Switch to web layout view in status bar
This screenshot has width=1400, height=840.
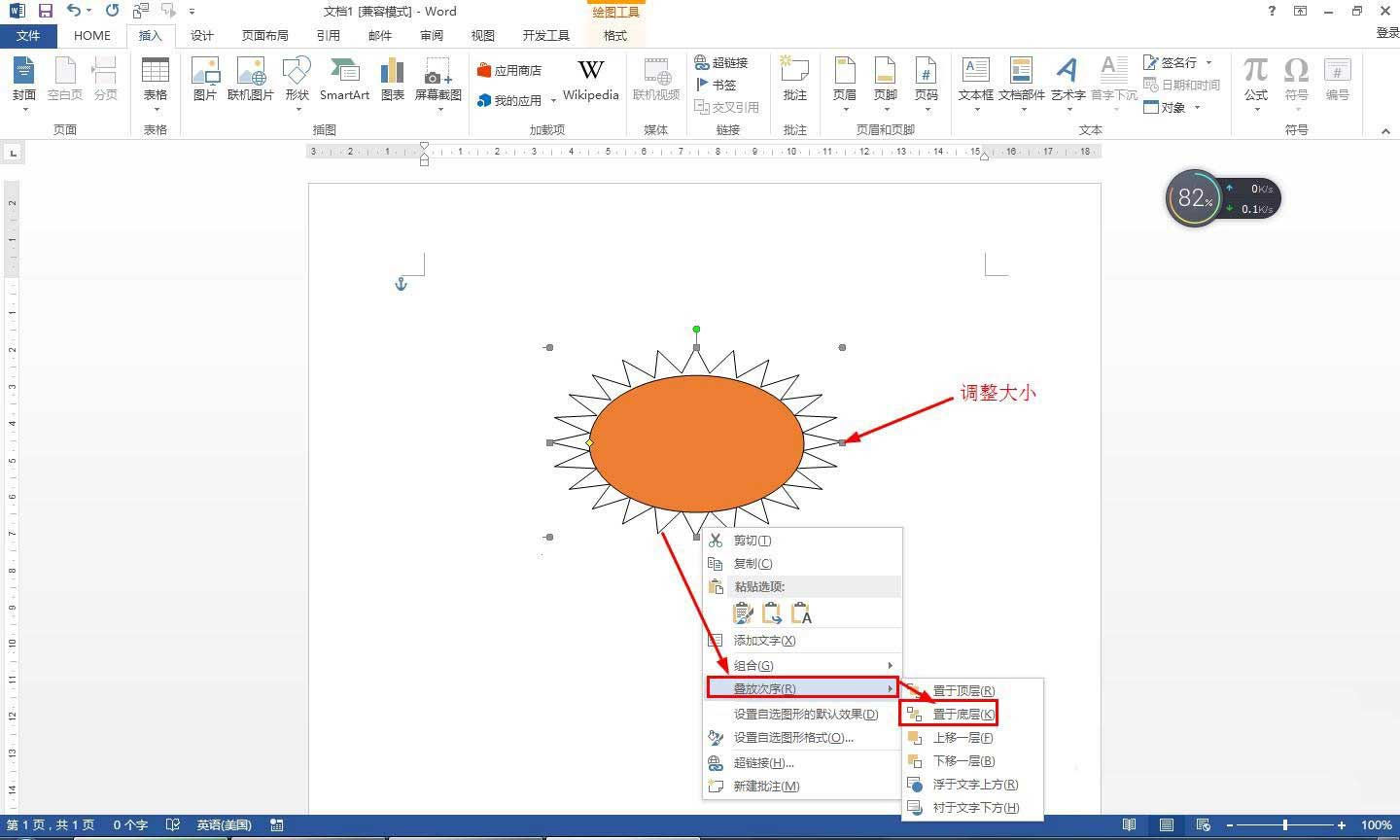pos(1203,825)
